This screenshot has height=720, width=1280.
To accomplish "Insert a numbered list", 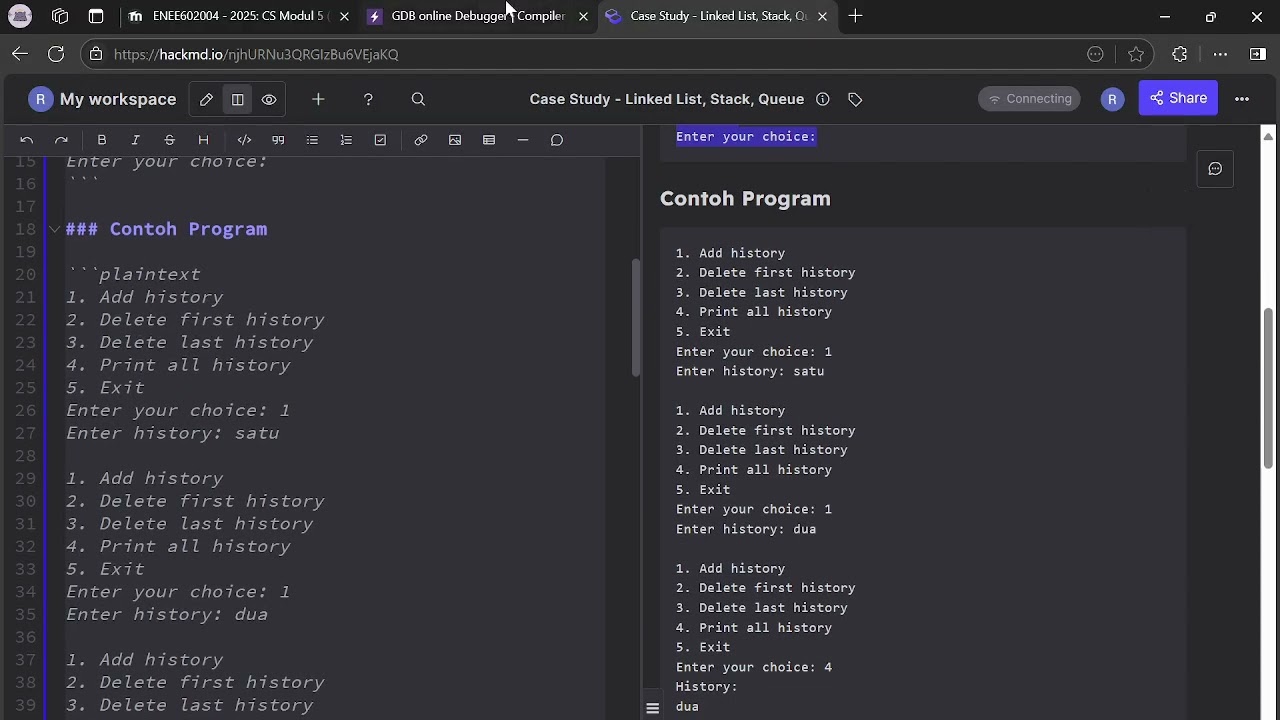I will click(346, 140).
